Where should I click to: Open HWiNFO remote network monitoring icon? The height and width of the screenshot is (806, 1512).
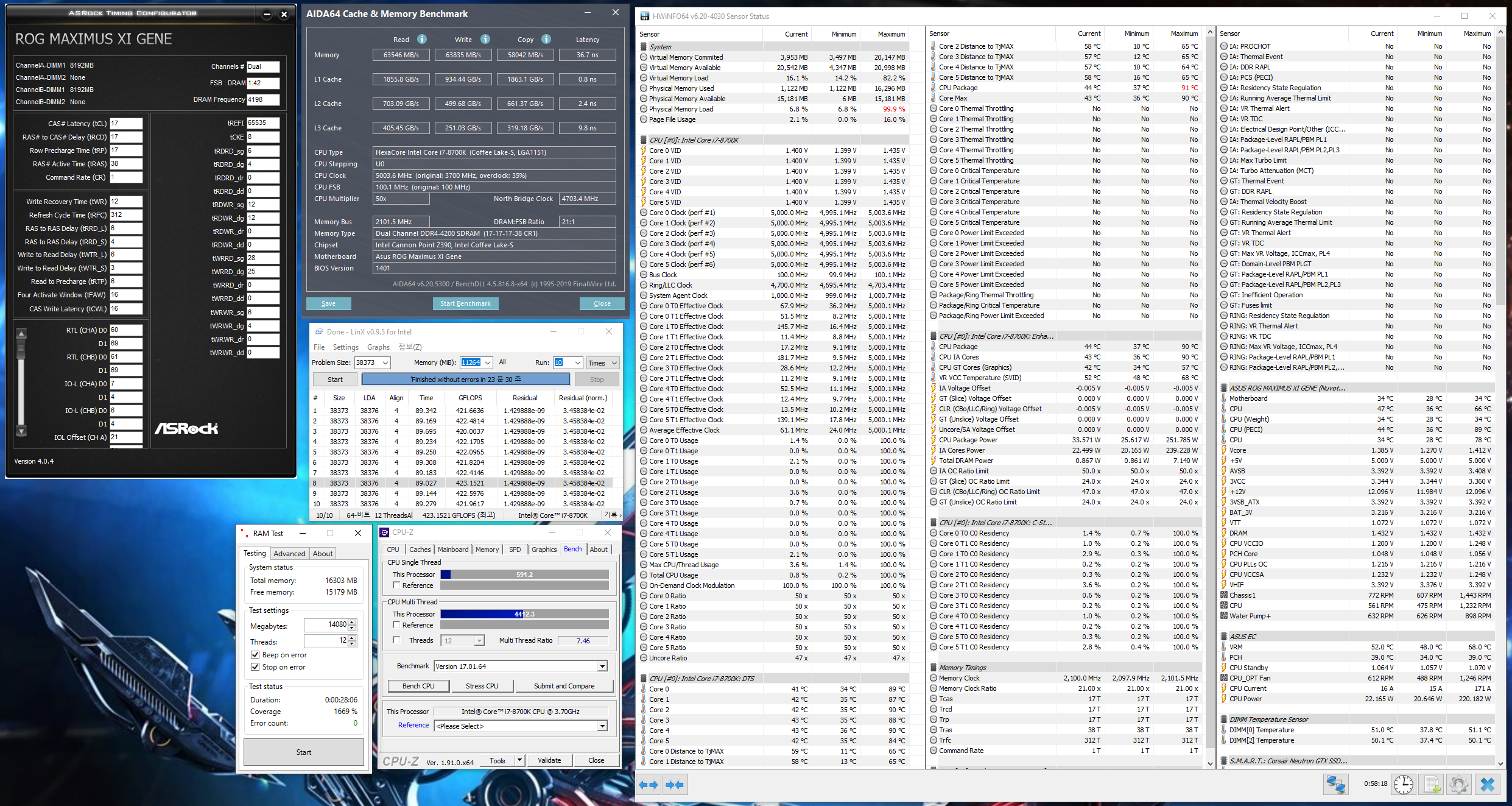pos(1336,784)
